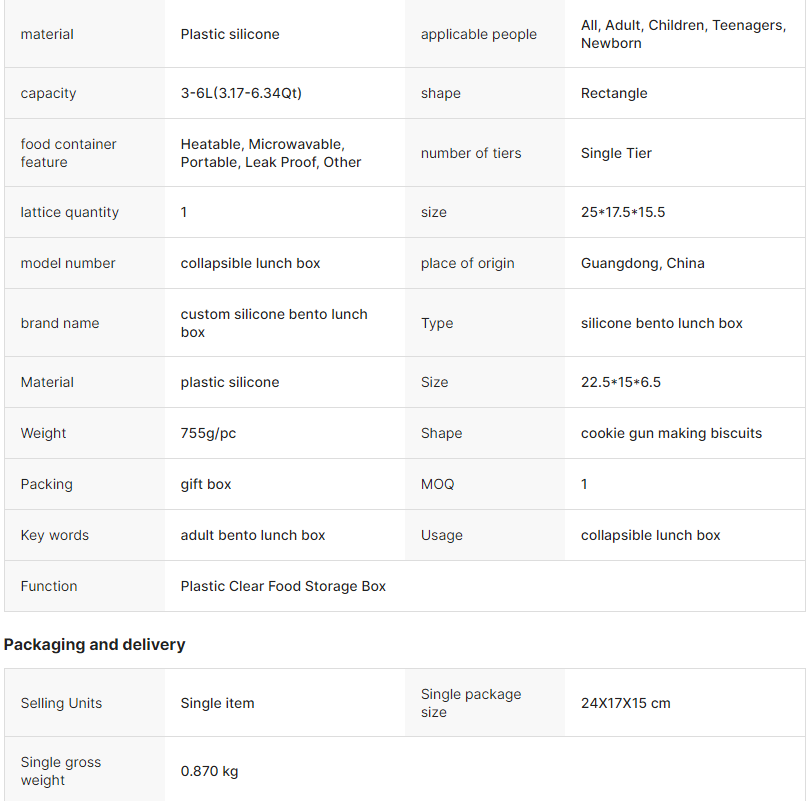The height and width of the screenshot is (801, 808).
Task: Click the 'food container feature' label
Action: (68, 153)
